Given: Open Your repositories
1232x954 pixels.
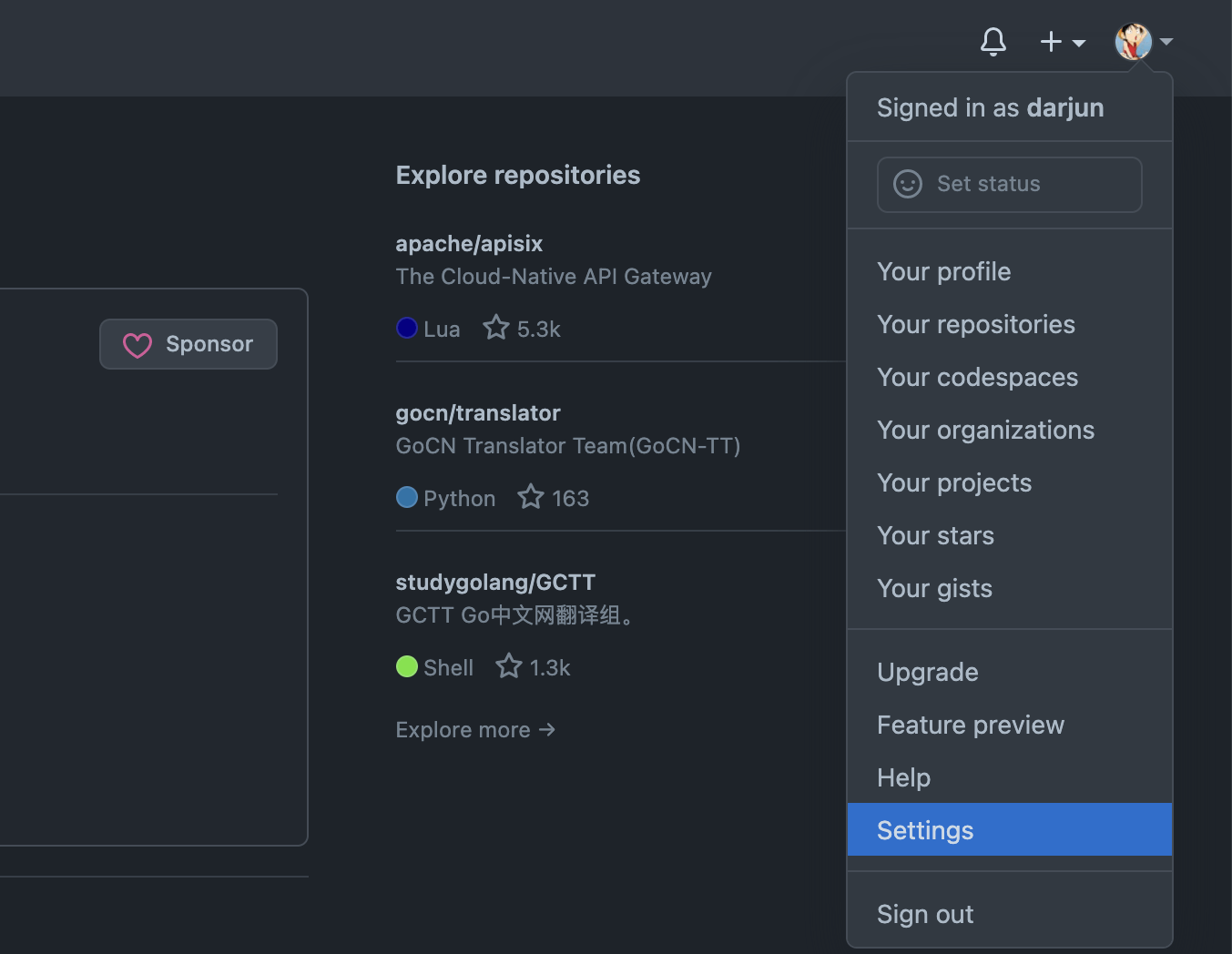Looking at the screenshot, I should click(x=1010, y=324).
